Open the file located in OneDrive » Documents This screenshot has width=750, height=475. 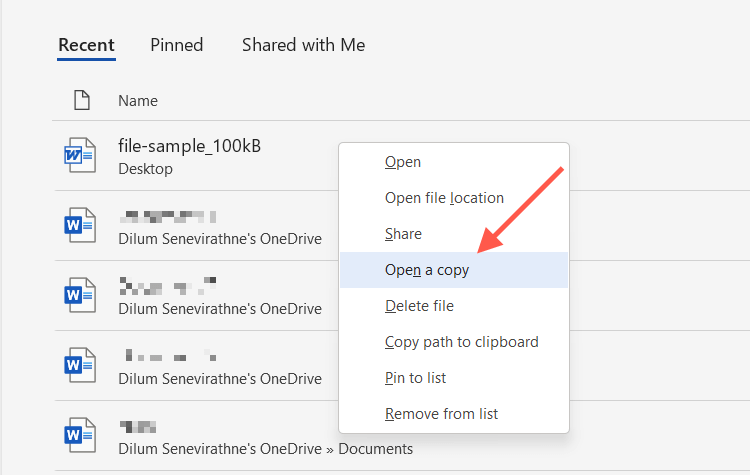[x=265, y=449]
